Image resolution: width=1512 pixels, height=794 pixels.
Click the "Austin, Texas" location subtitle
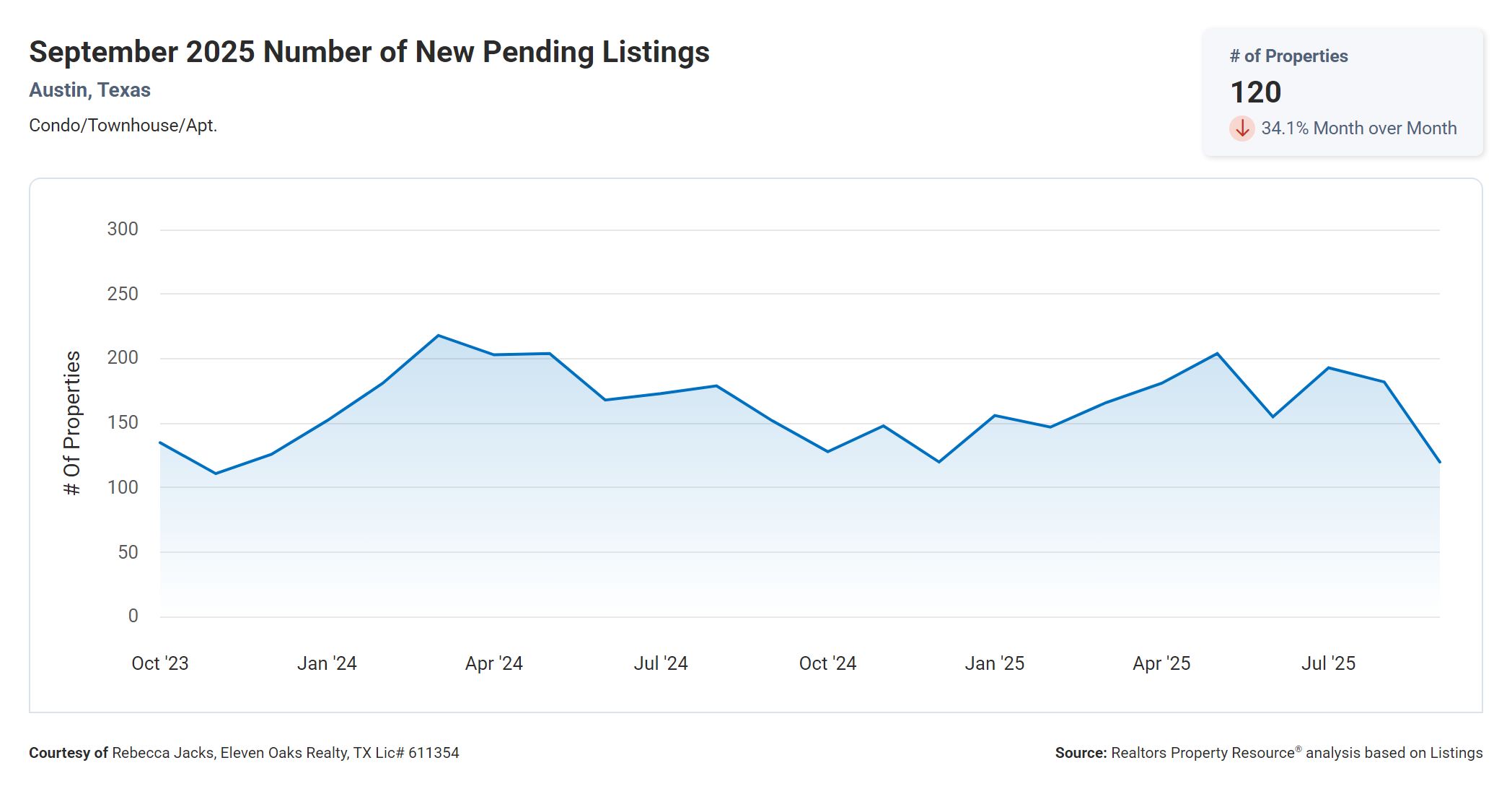pyautogui.click(x=89, y=90)
